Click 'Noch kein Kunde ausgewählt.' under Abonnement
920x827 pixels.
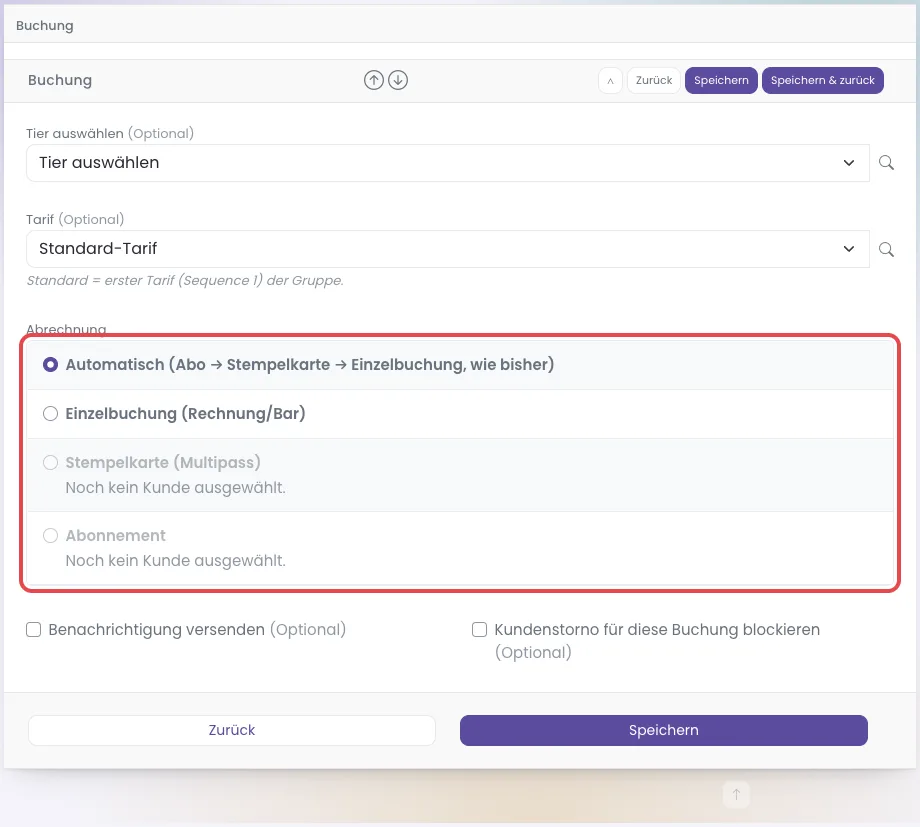[x=175, y=561]
